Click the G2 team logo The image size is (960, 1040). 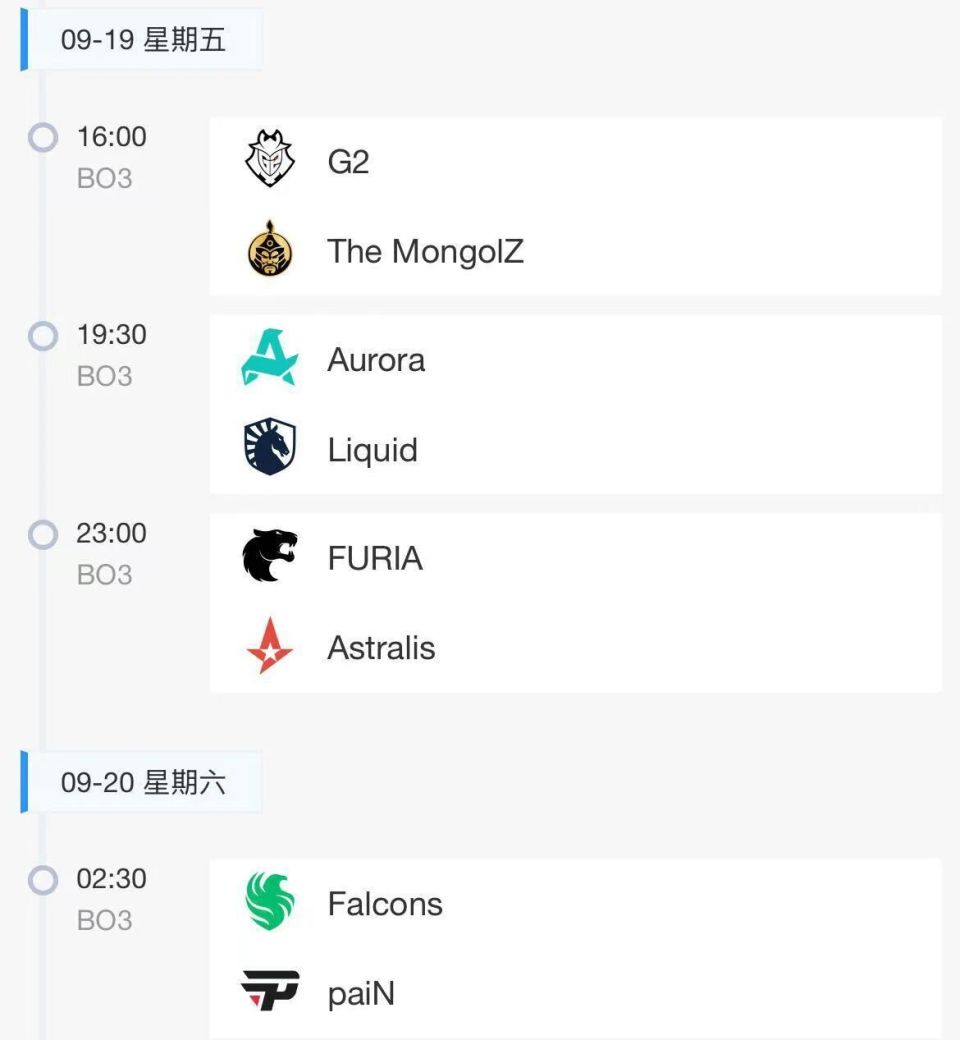[x=269, y=158]
